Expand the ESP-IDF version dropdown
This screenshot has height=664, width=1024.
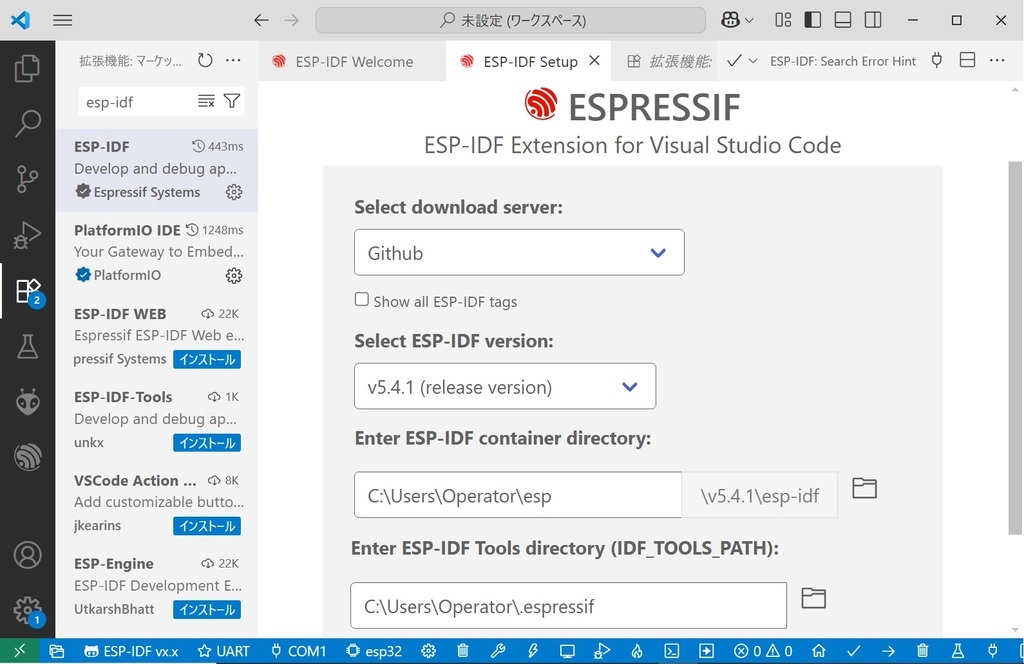pyautogui.click(x=504, y=386)
